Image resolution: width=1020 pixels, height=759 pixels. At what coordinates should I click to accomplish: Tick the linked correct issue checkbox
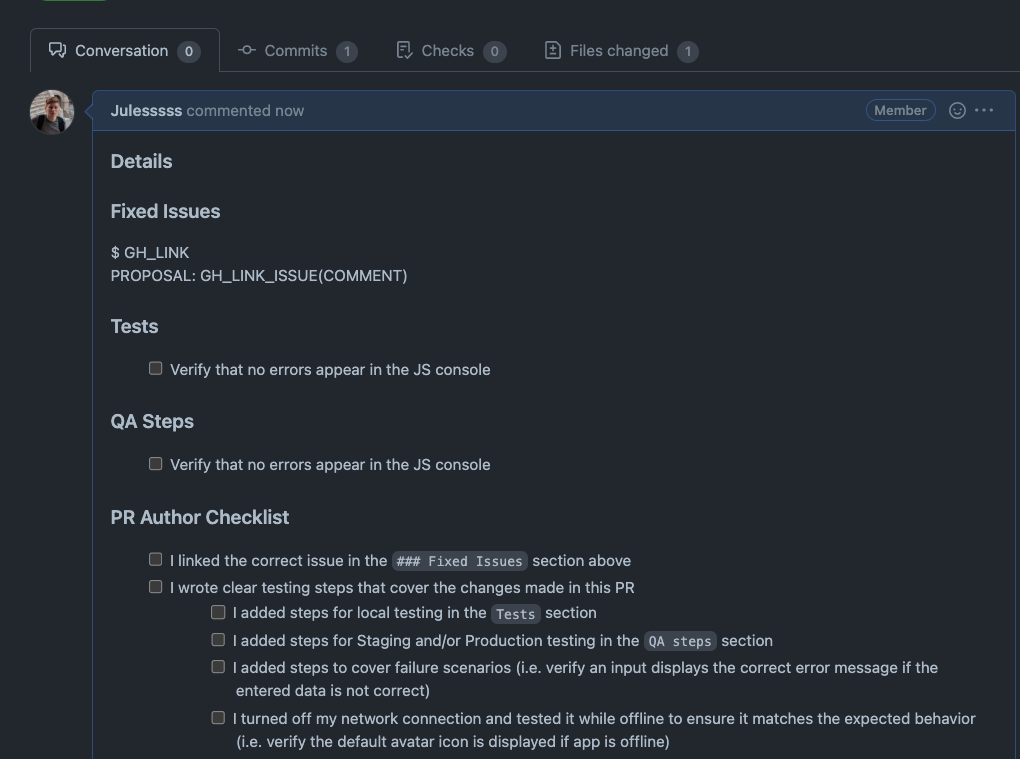click(x=155, y=559)
